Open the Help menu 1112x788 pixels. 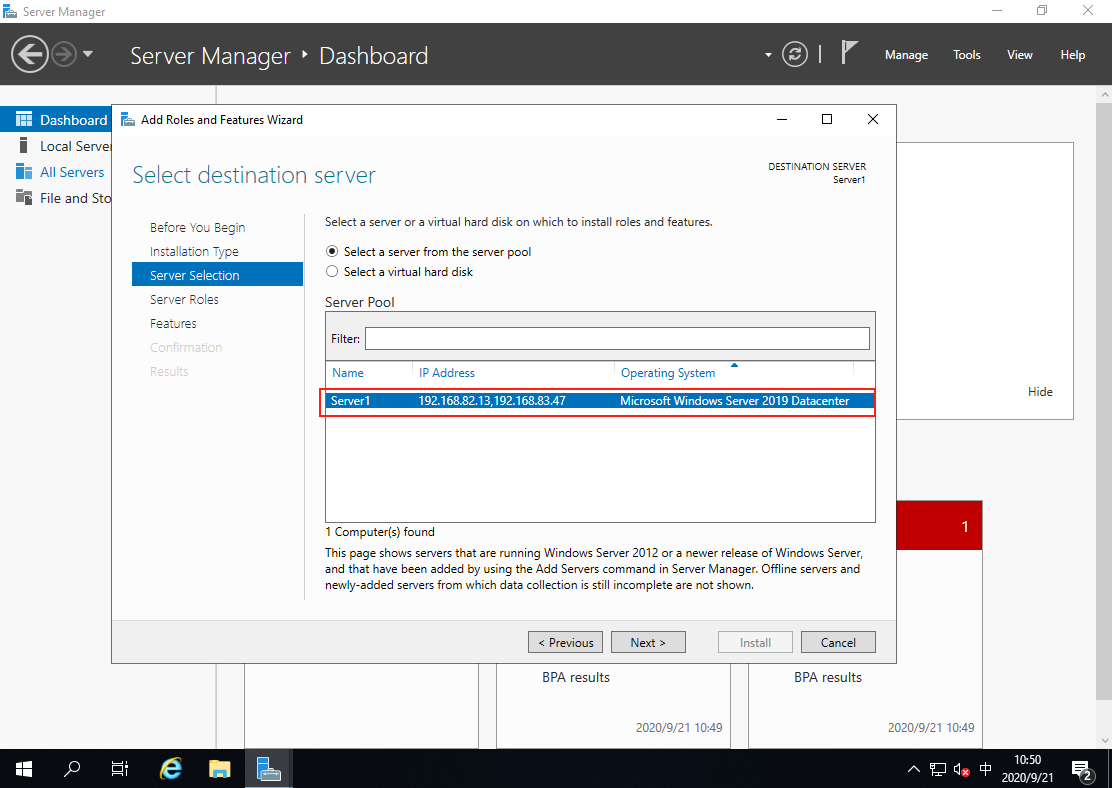click(x=1072, y=55)
